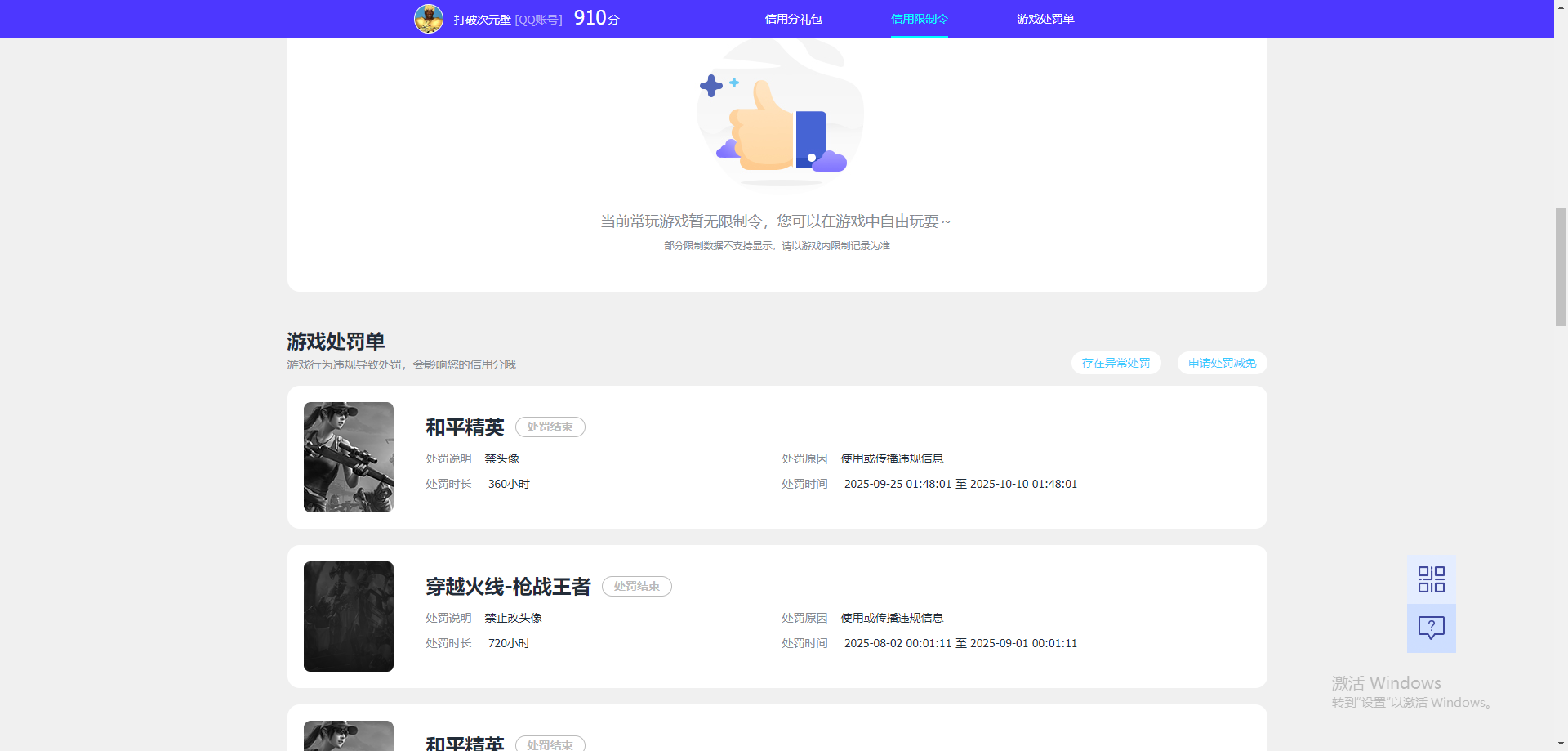
Task: Click the [QQ账号] label in header
Action: point(538,20)
